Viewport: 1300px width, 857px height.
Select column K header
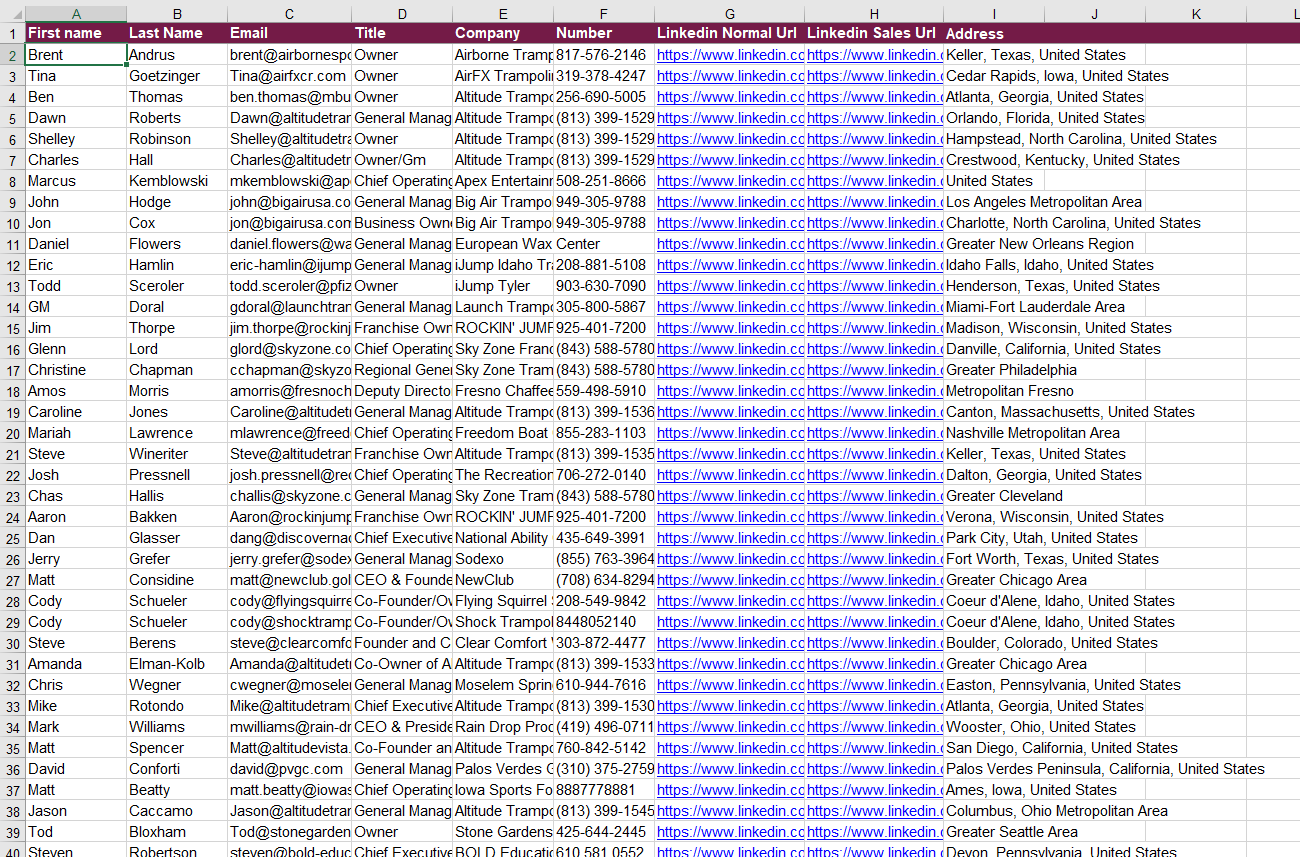[1196, 13]
